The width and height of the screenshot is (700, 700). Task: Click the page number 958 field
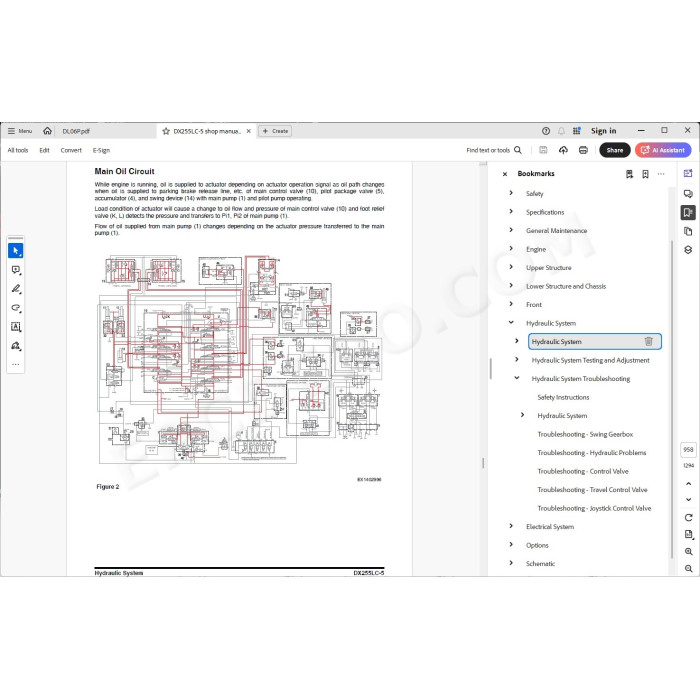[x=688, y=450]
